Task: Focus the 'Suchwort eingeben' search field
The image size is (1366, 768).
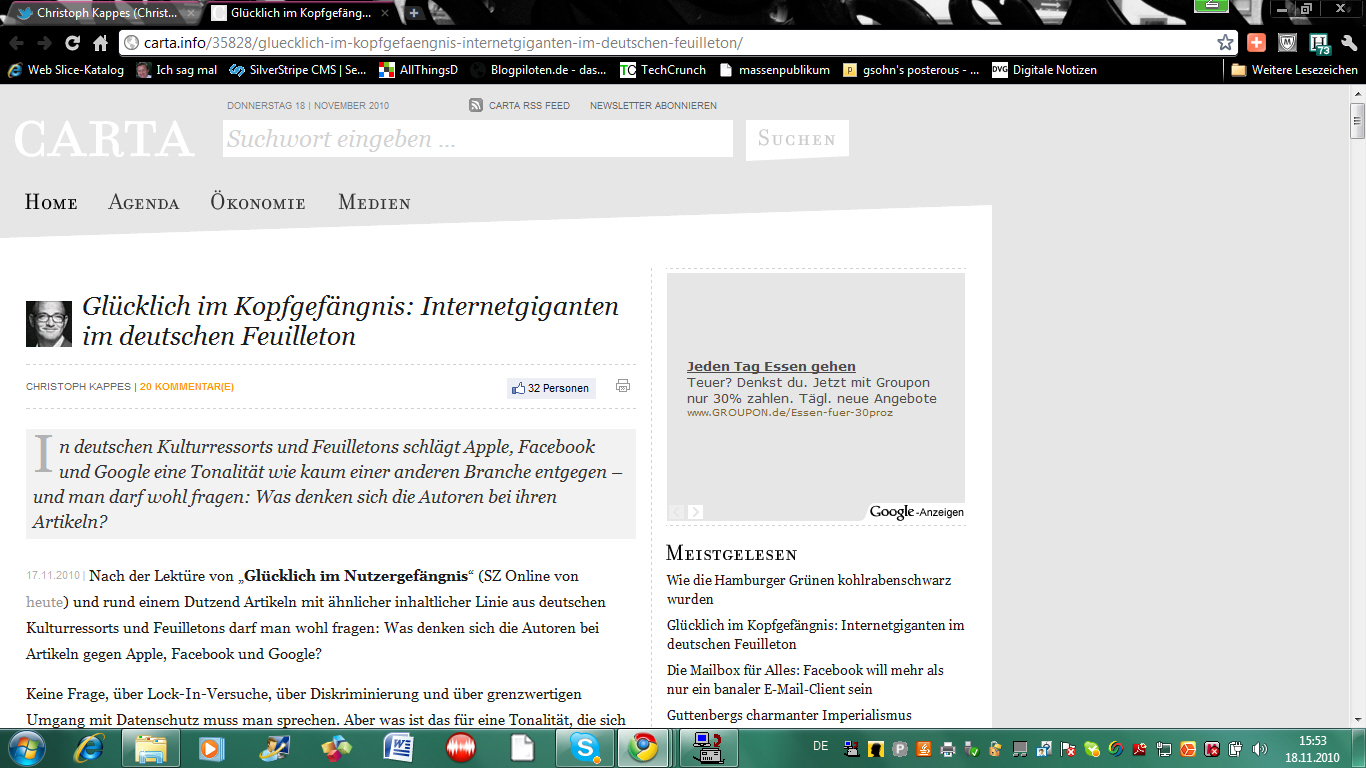Action: click(477, 139)
